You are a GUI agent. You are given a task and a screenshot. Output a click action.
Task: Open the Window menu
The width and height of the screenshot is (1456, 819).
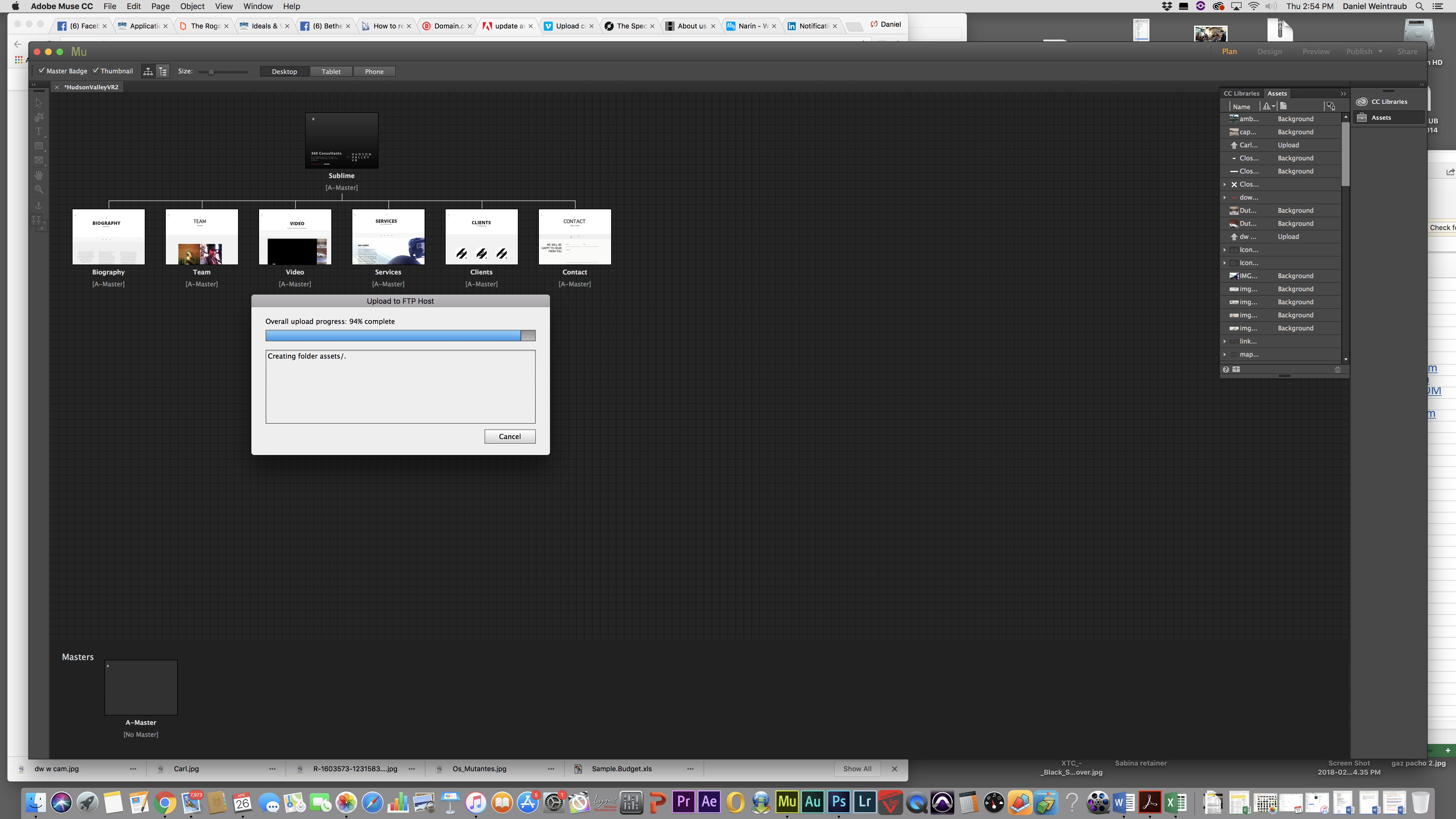pos(258,6)
